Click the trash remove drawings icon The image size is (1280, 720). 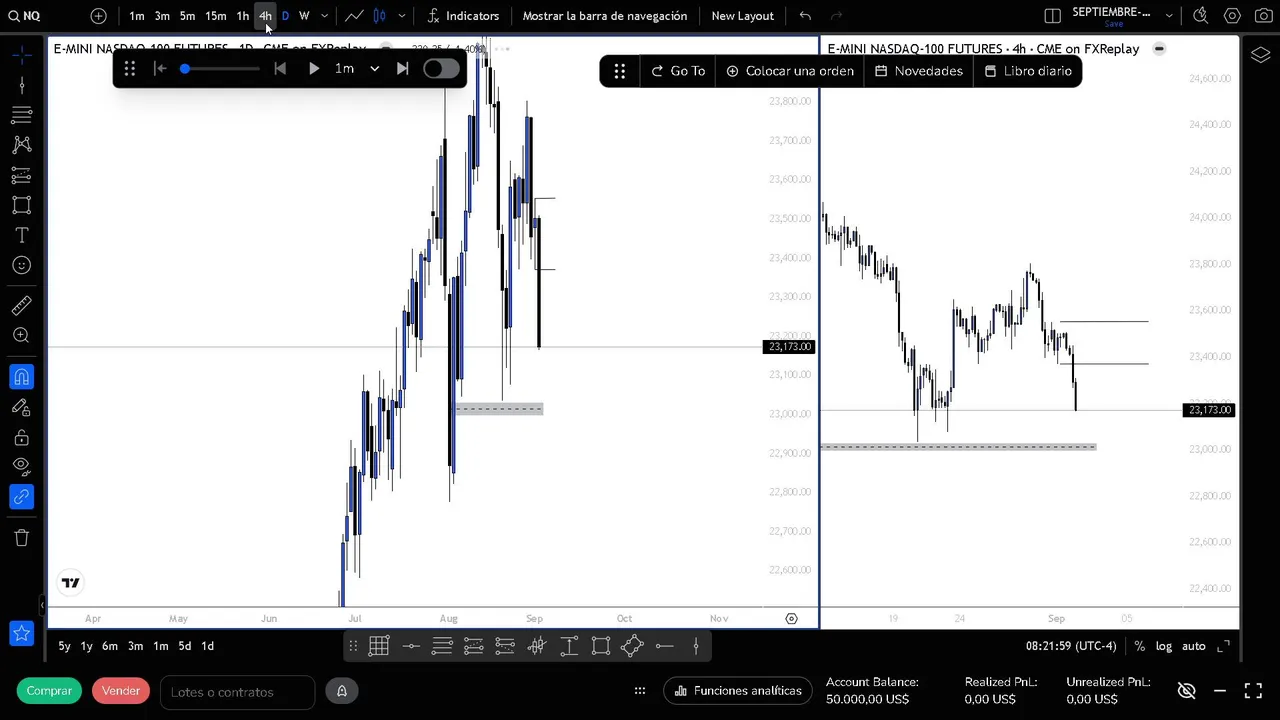(x=21, y=538)
